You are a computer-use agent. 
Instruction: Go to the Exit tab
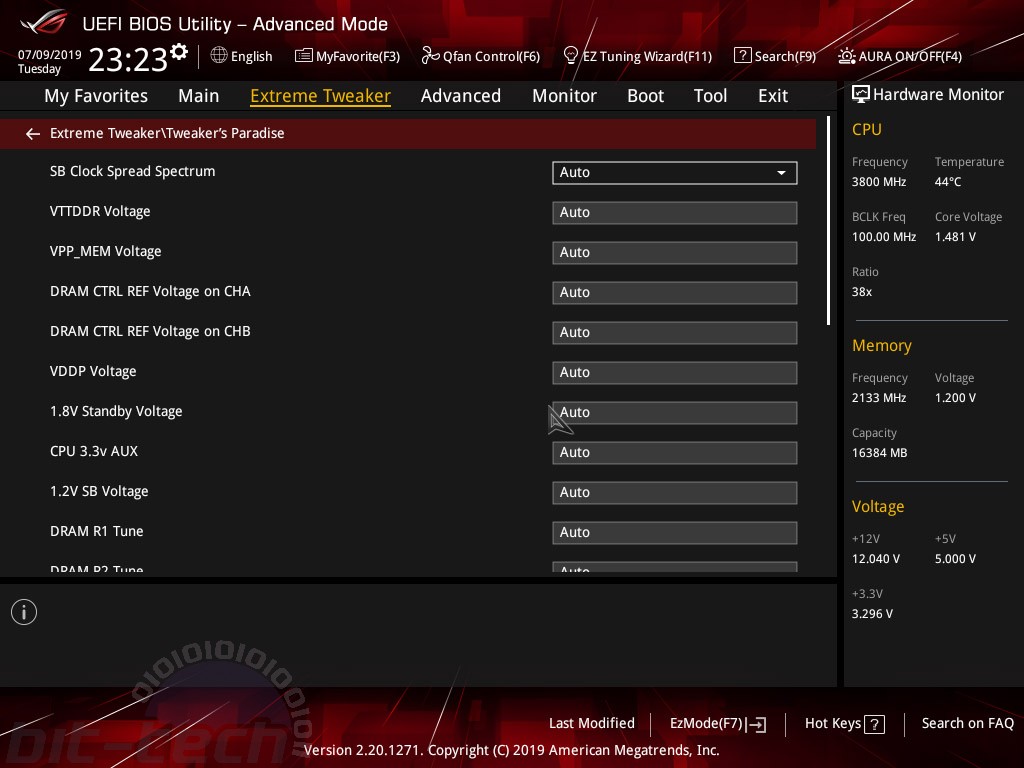click(x=773, y=96)
